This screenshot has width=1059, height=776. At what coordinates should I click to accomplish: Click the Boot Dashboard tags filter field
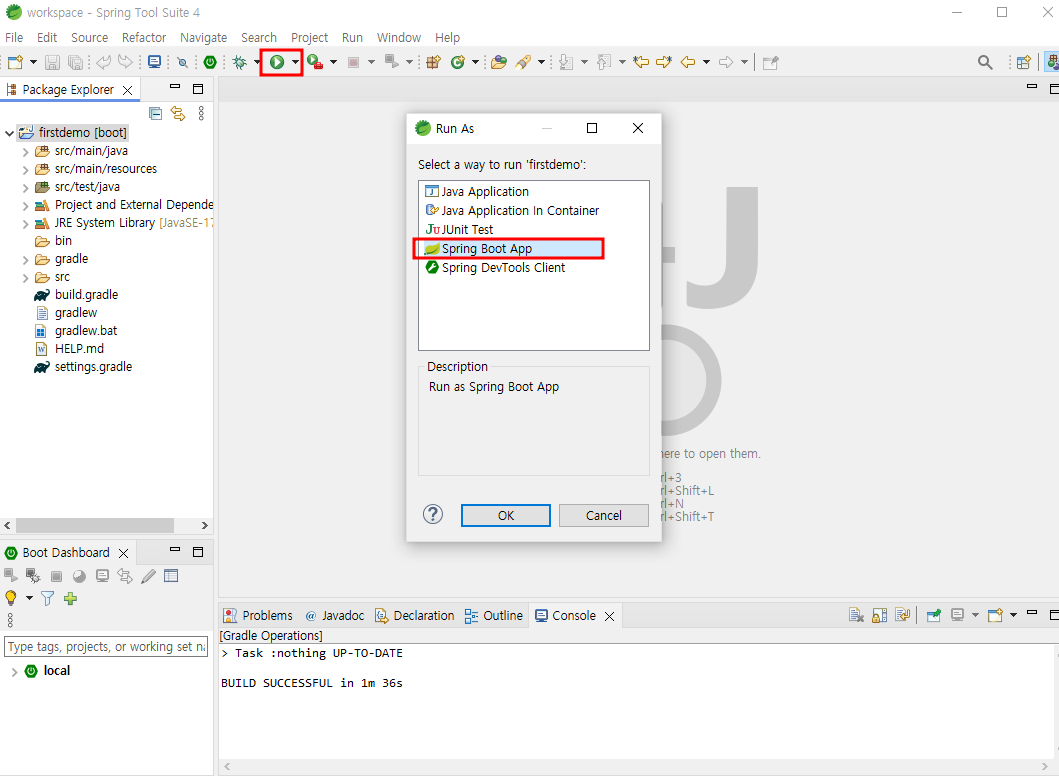point(106,646)
